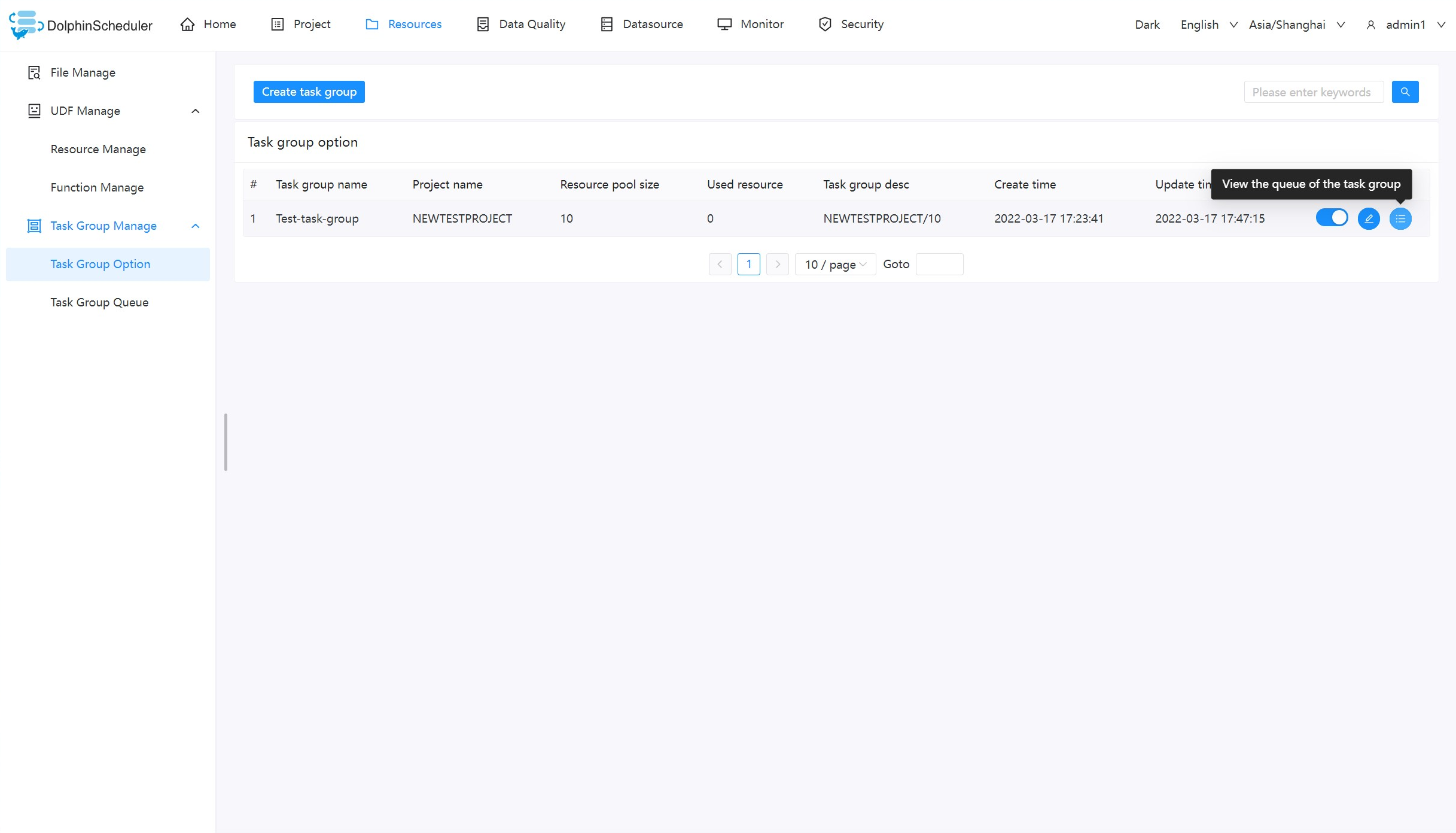Click the Goto page input field
Image resolution: width=1456 pixels, height=833 pixels.
(x=939, y=264)
